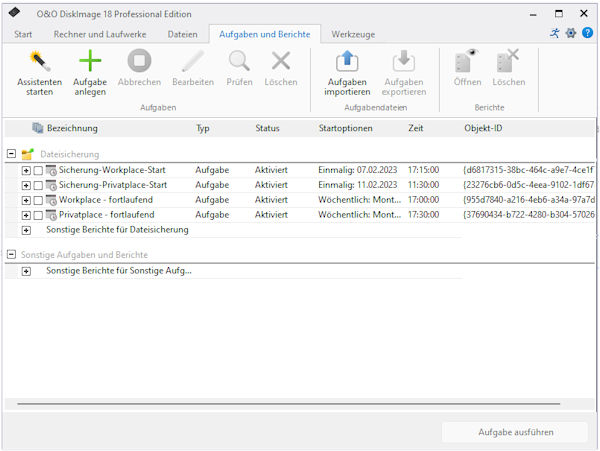Click the running figure express icon
600x451 pixels.
pyautogui.click(x=554, y=33)
